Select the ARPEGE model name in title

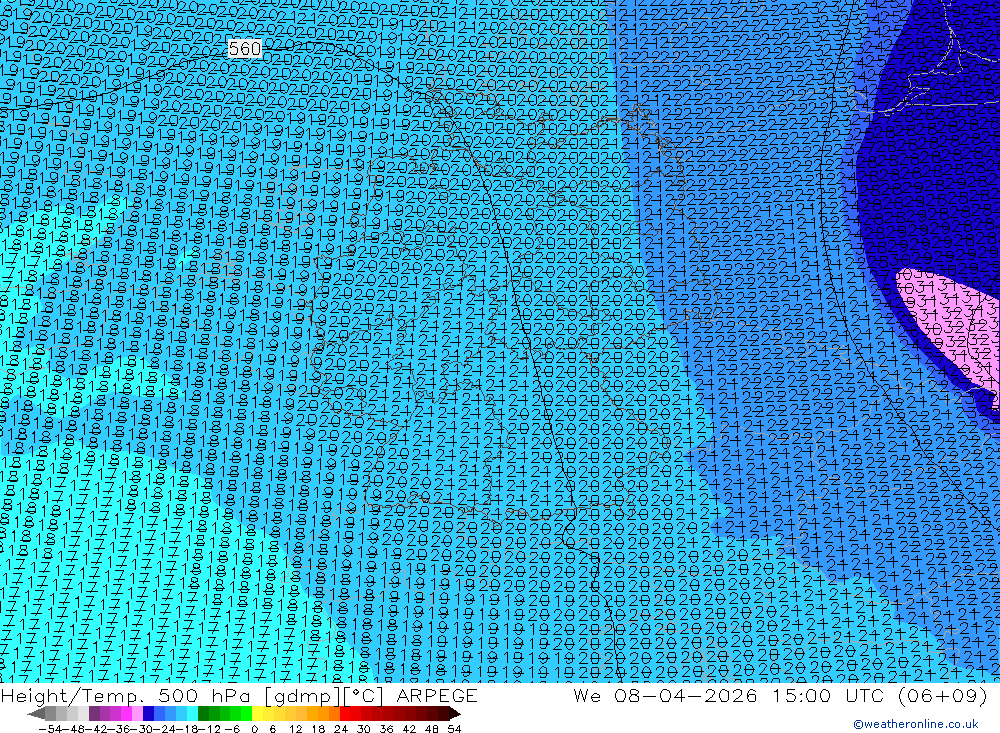click(437, 695)
